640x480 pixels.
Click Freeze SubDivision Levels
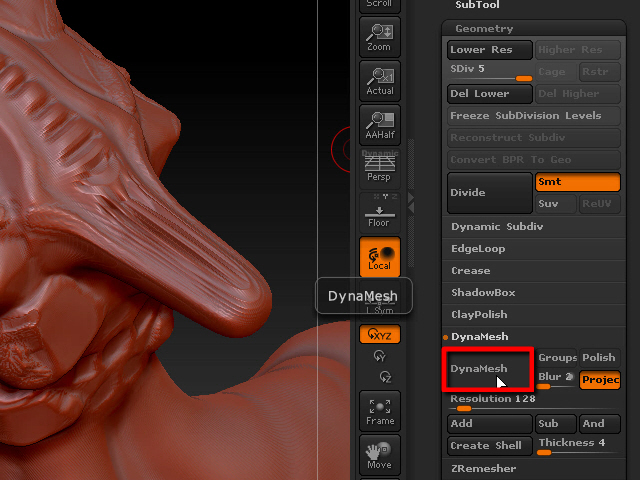(x=533, y=116)
